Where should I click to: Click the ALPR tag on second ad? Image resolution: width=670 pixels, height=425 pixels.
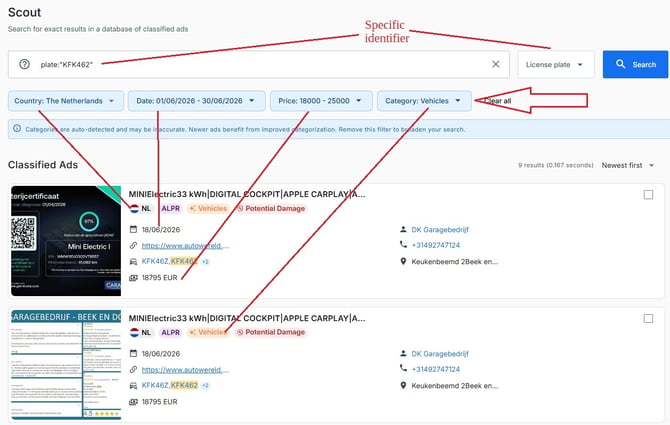tap(170, 332)
